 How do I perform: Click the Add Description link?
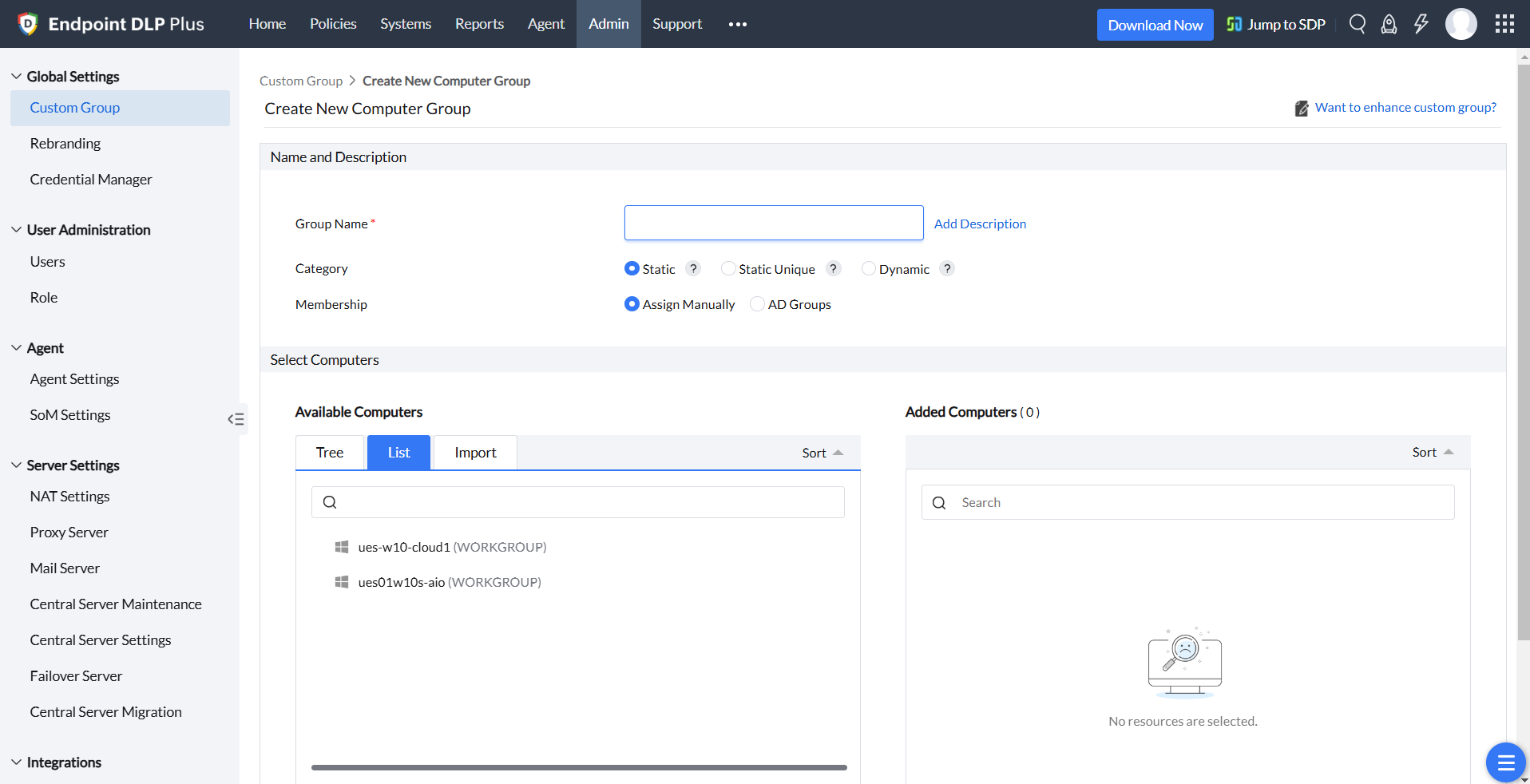click(980, 224)
